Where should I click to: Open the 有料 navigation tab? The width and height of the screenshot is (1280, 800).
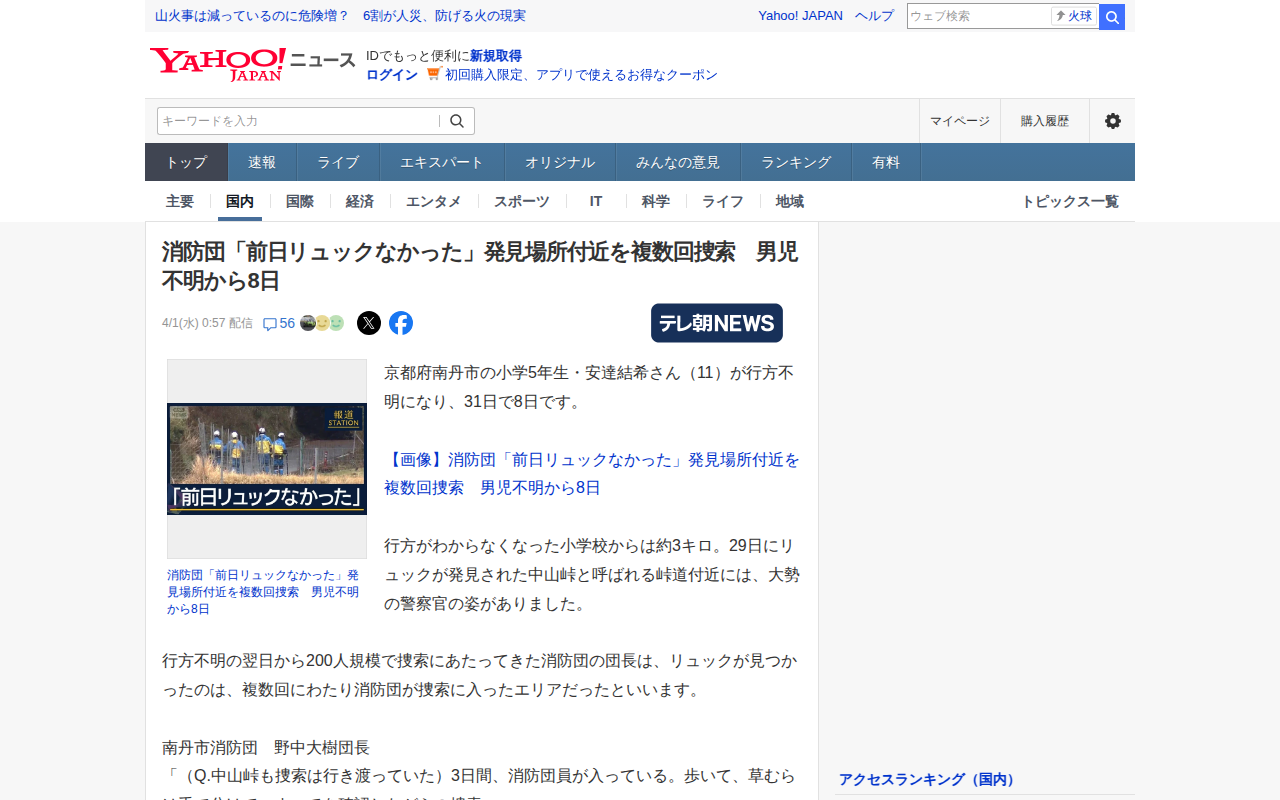tap(886, 162)
